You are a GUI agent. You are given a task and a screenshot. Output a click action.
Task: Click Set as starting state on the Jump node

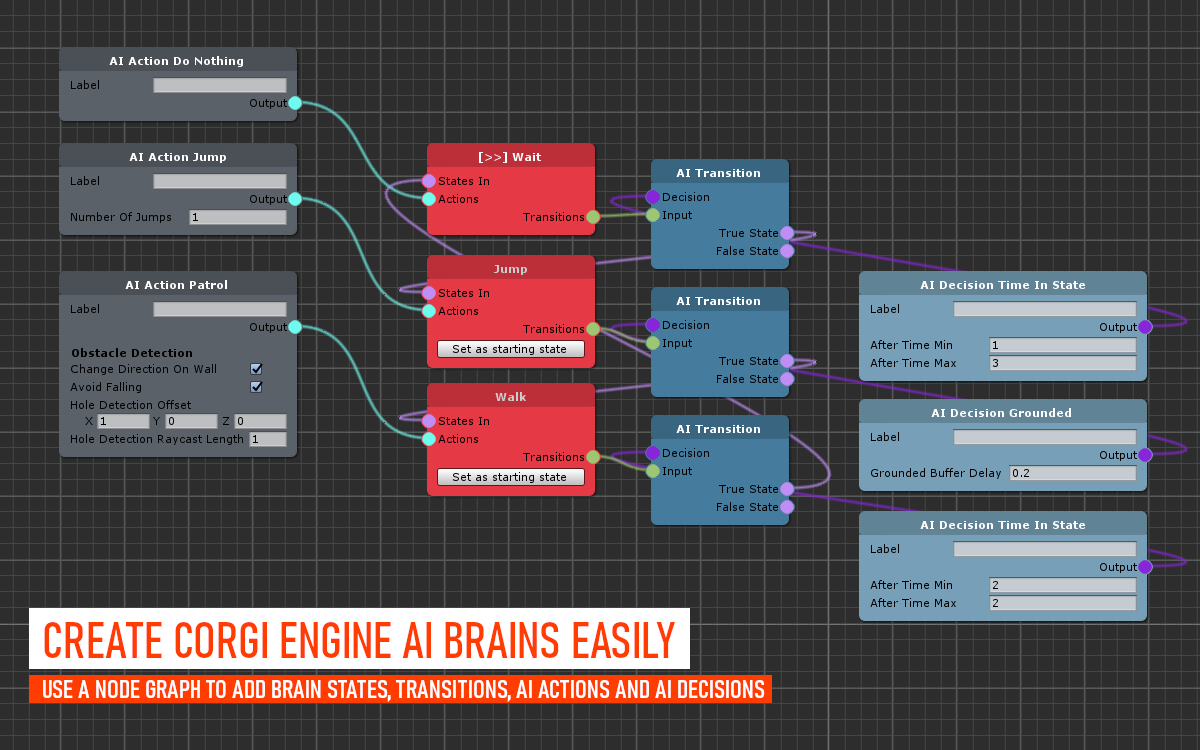[510, 349]
